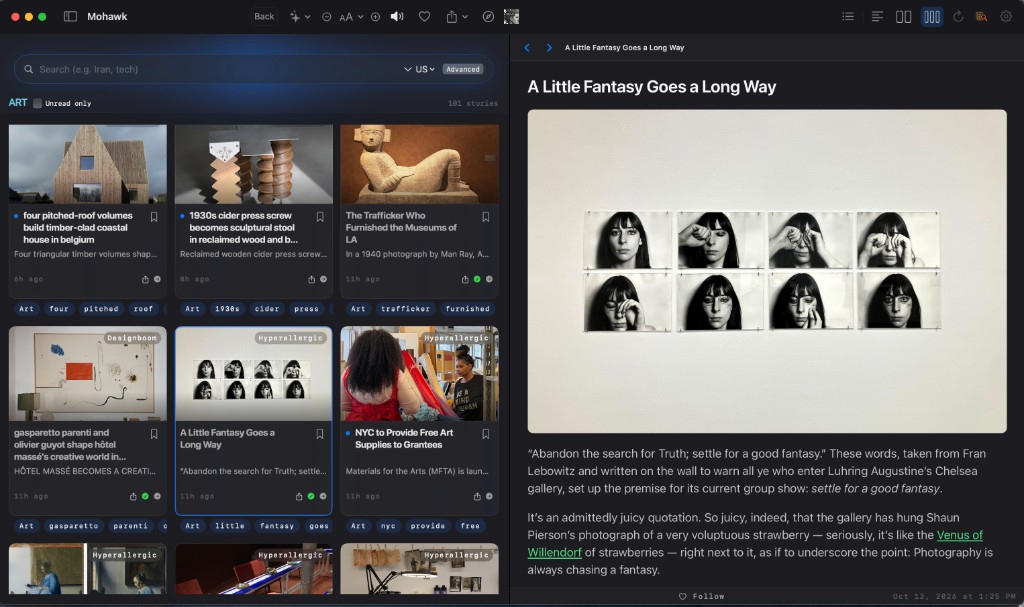Share the NYC to Provide Free Art card
This screenshot has width=1024, height=607.
(x=477, y=496)
